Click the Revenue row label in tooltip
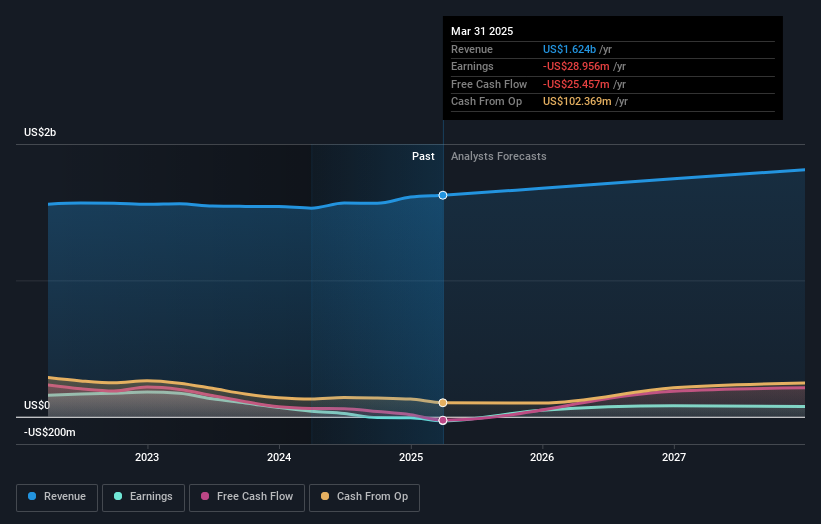Screen dimensions: 821x524 coord(472,49)
